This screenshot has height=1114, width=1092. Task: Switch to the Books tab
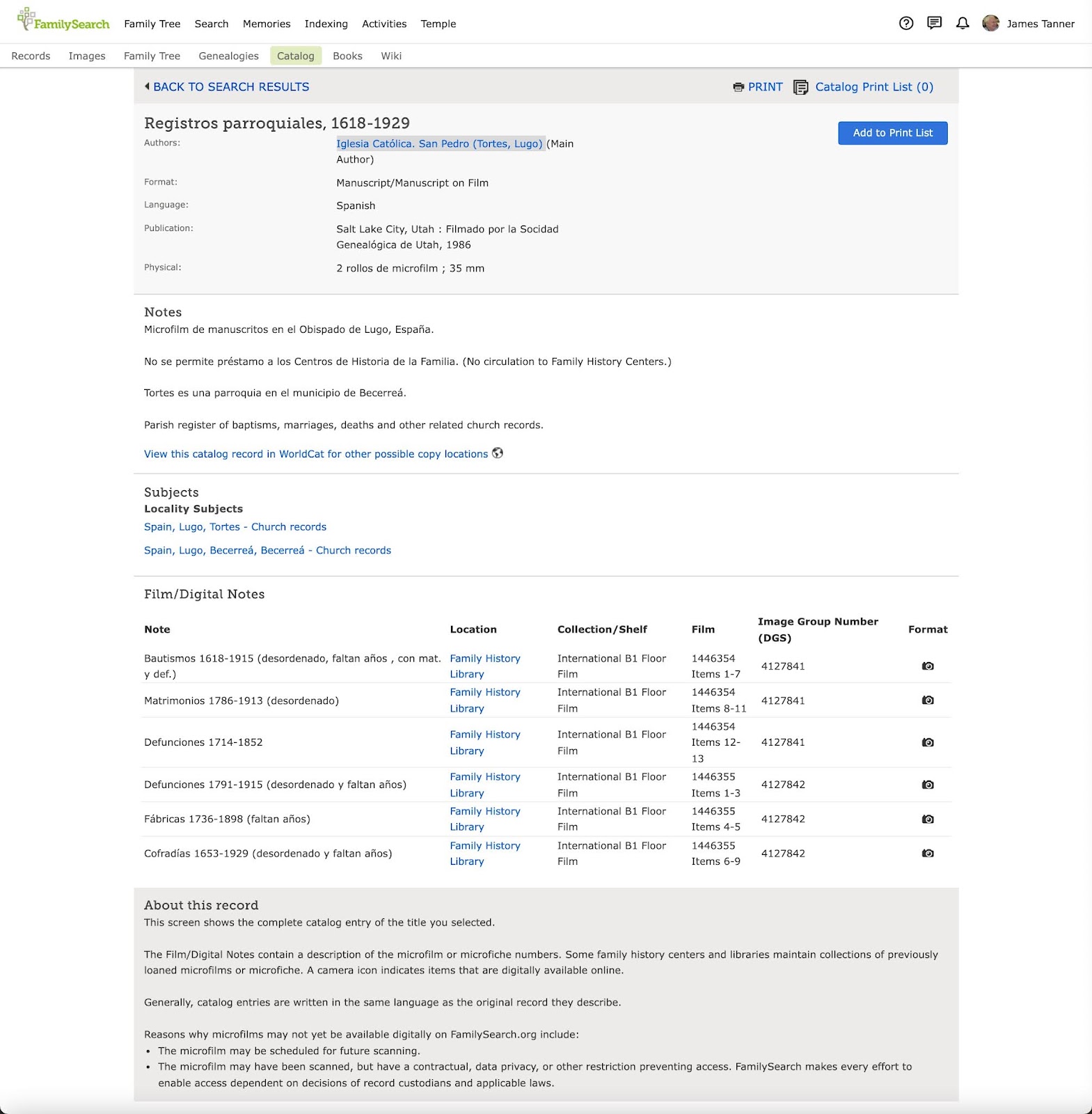347,56
